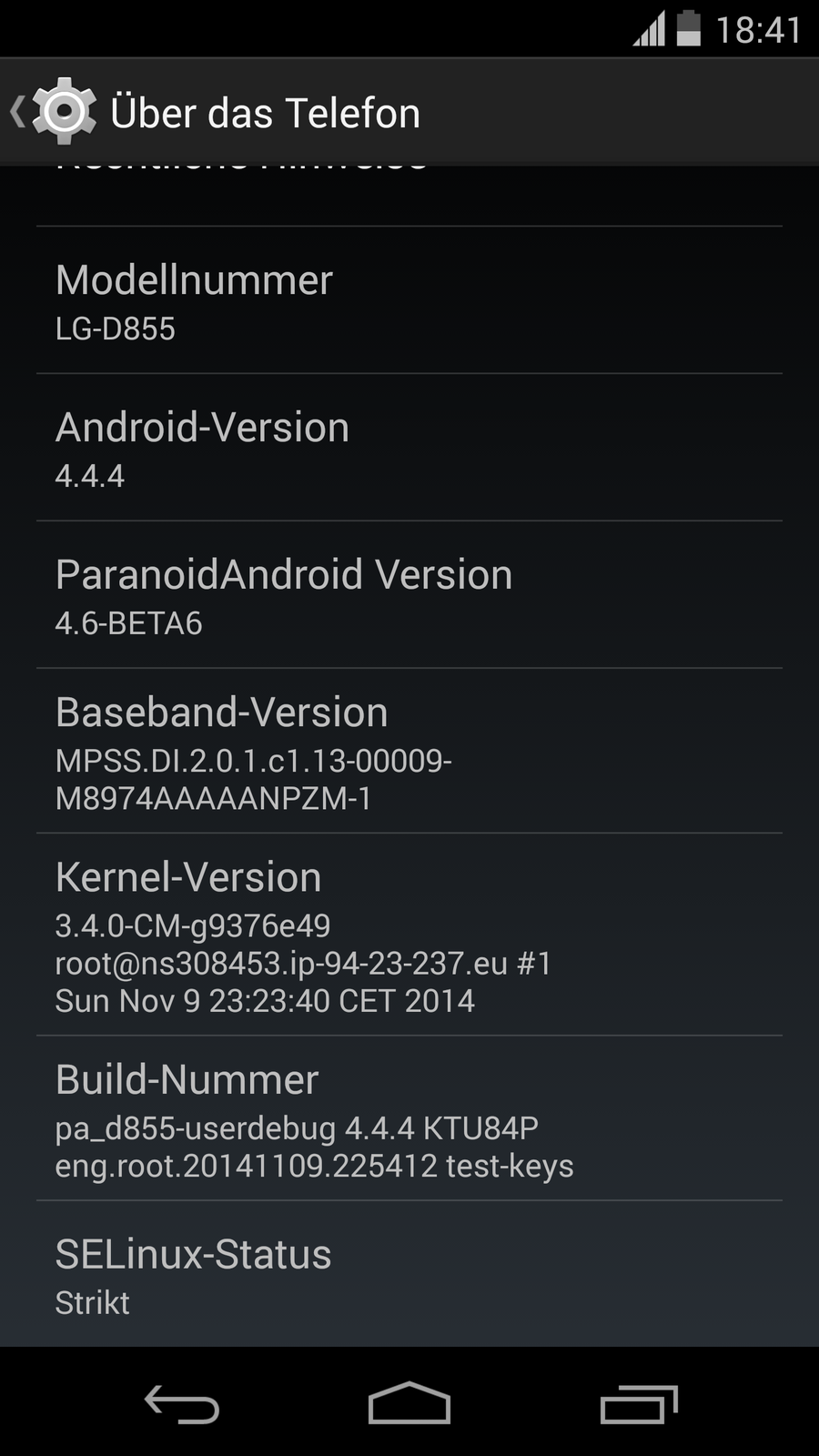Select the Kernel-Version entry
Image resolution: width=819 pixels, height=1456 pixels.
[x=409, y=935]
